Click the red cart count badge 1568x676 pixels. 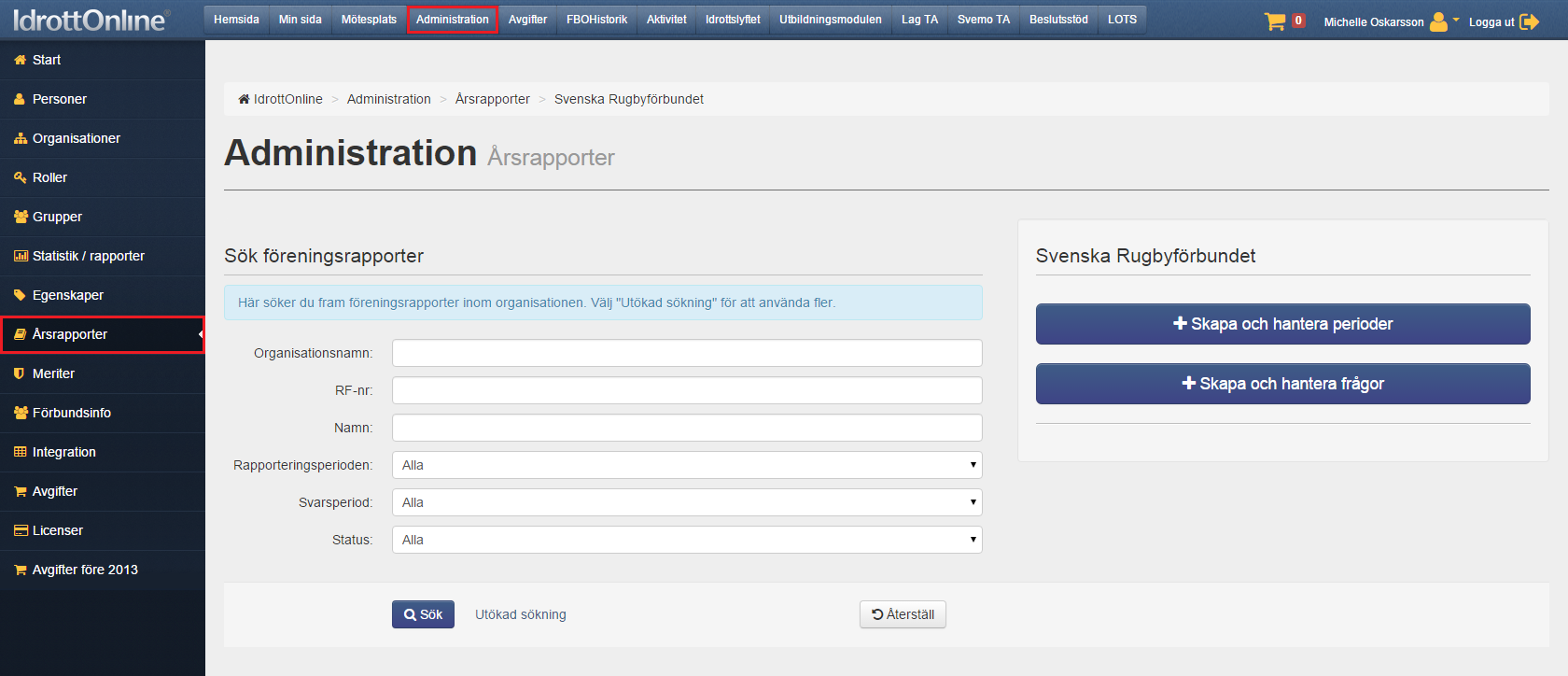tap(1298, 21)
